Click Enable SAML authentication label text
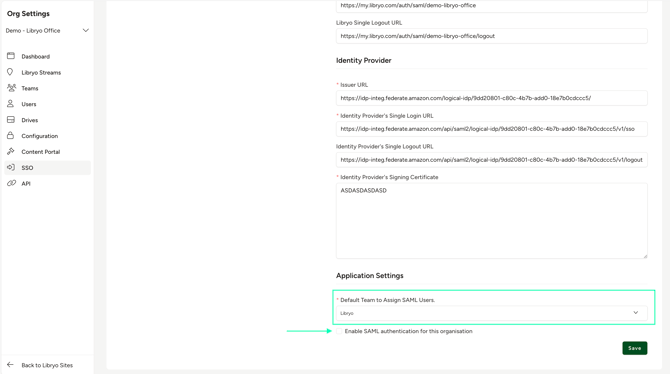The width and height of the screenshot is (670, 374). click(x=408, y=331)
